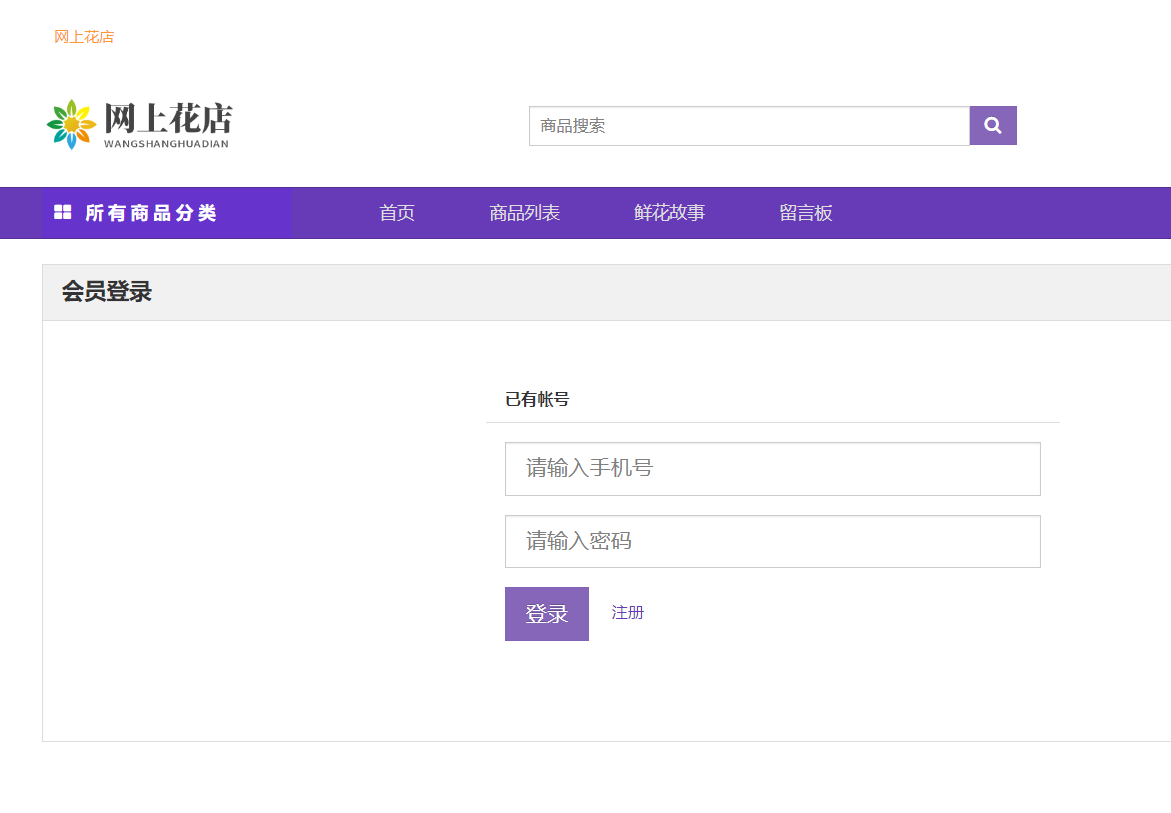This screenshot has height=813, width=1171.
Task: Click the 请输入密码 password field
Action: click(x=772, y=541)
